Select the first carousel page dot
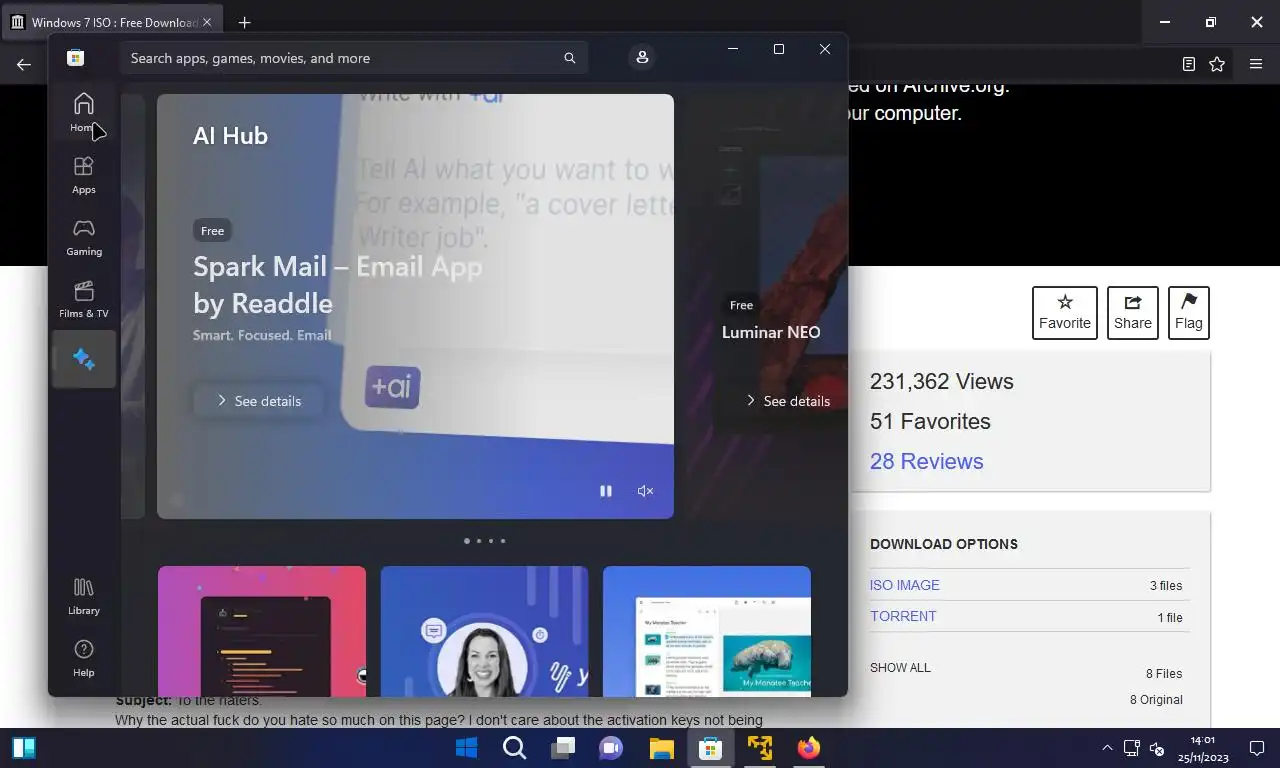 (467, 541)
